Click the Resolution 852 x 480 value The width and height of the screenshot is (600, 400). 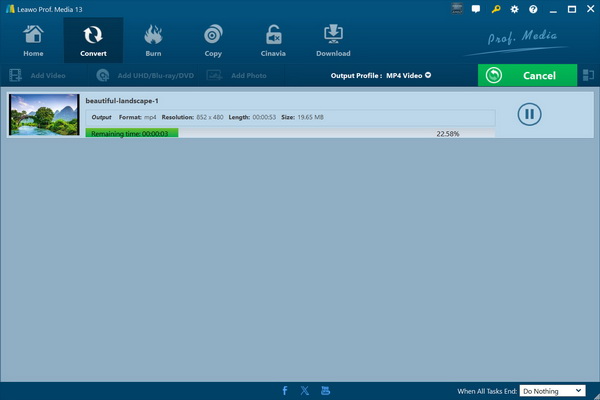point(210,117)
